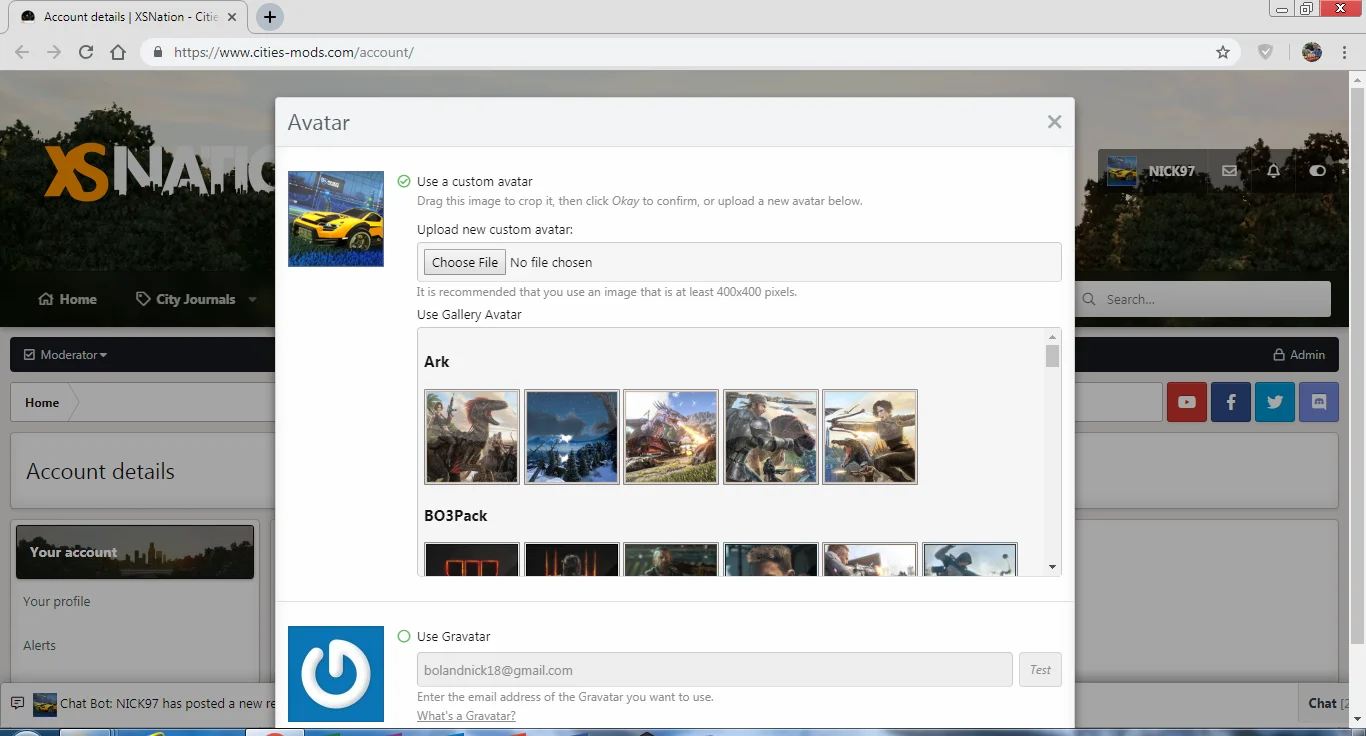
Task: Click the Gravatar email input field
Action: pyautogui.click(x=715, y=670)
